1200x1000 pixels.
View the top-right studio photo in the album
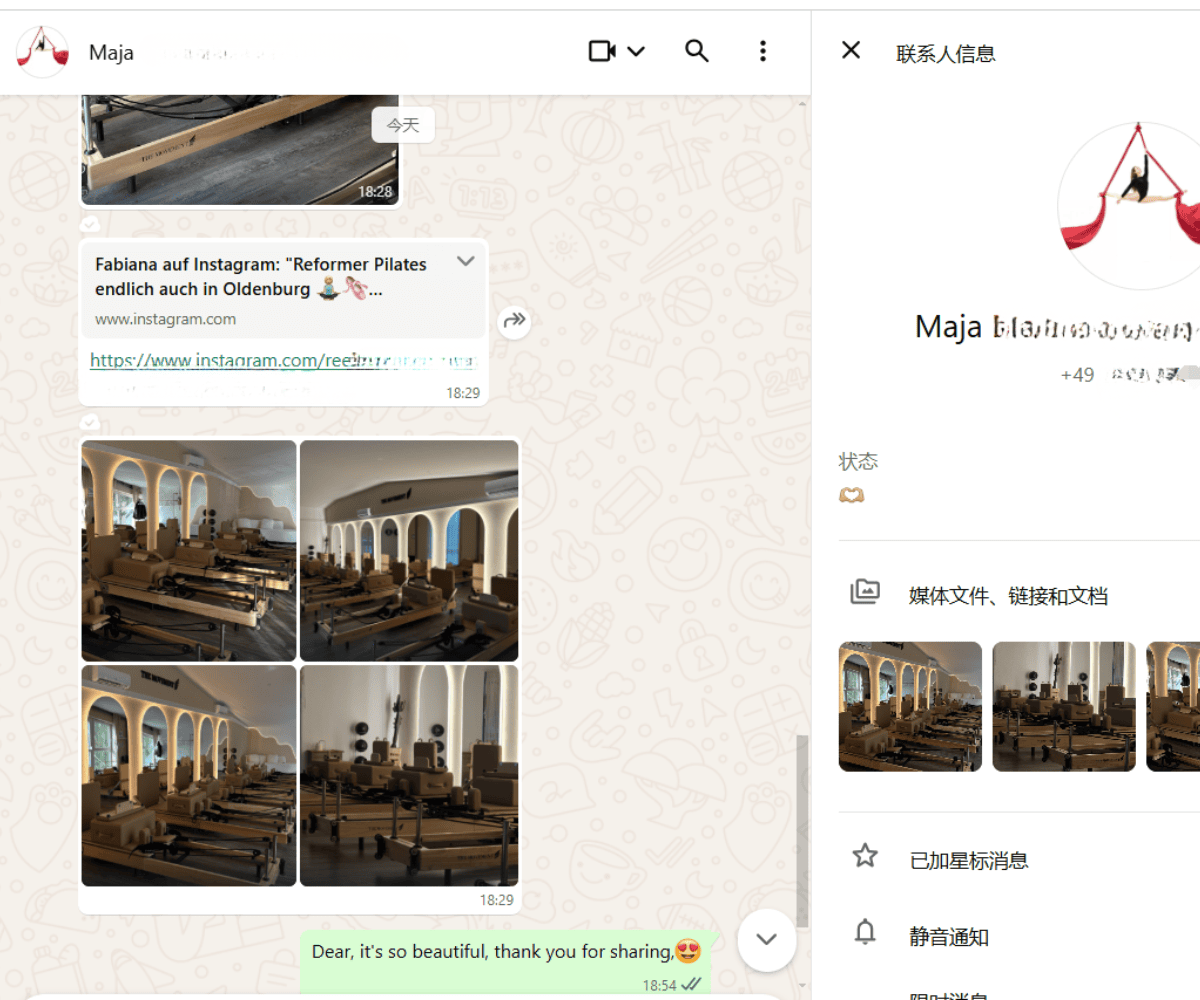click(x=409, y=551)
